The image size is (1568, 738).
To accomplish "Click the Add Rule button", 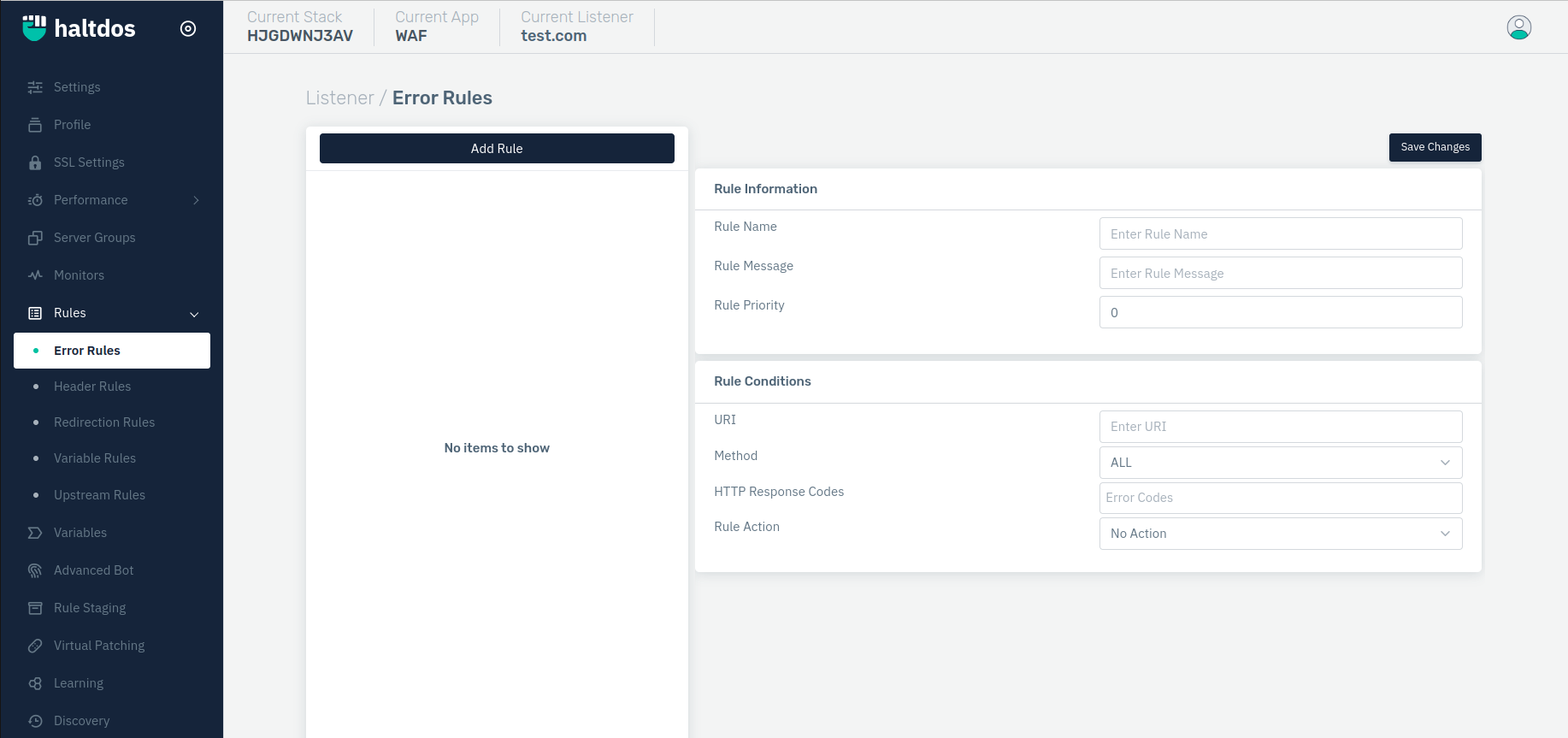I will coord(497,148).
